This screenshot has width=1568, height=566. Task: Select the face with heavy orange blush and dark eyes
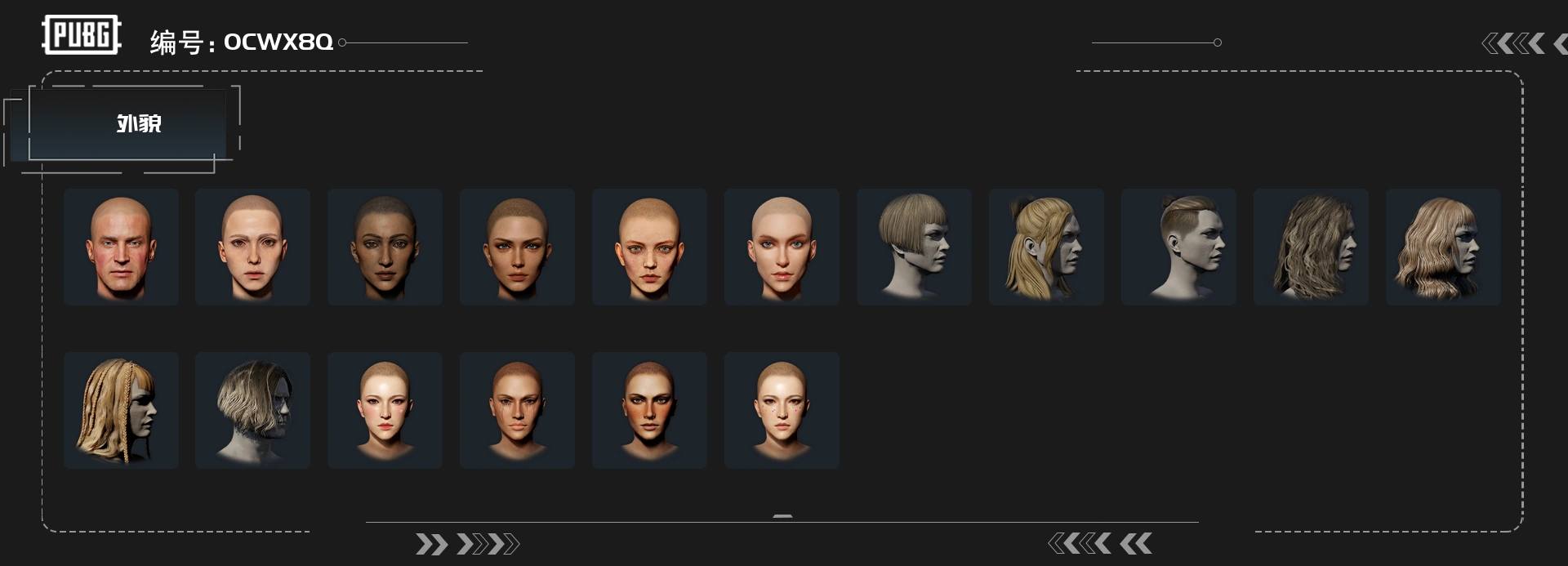[649, 410]
